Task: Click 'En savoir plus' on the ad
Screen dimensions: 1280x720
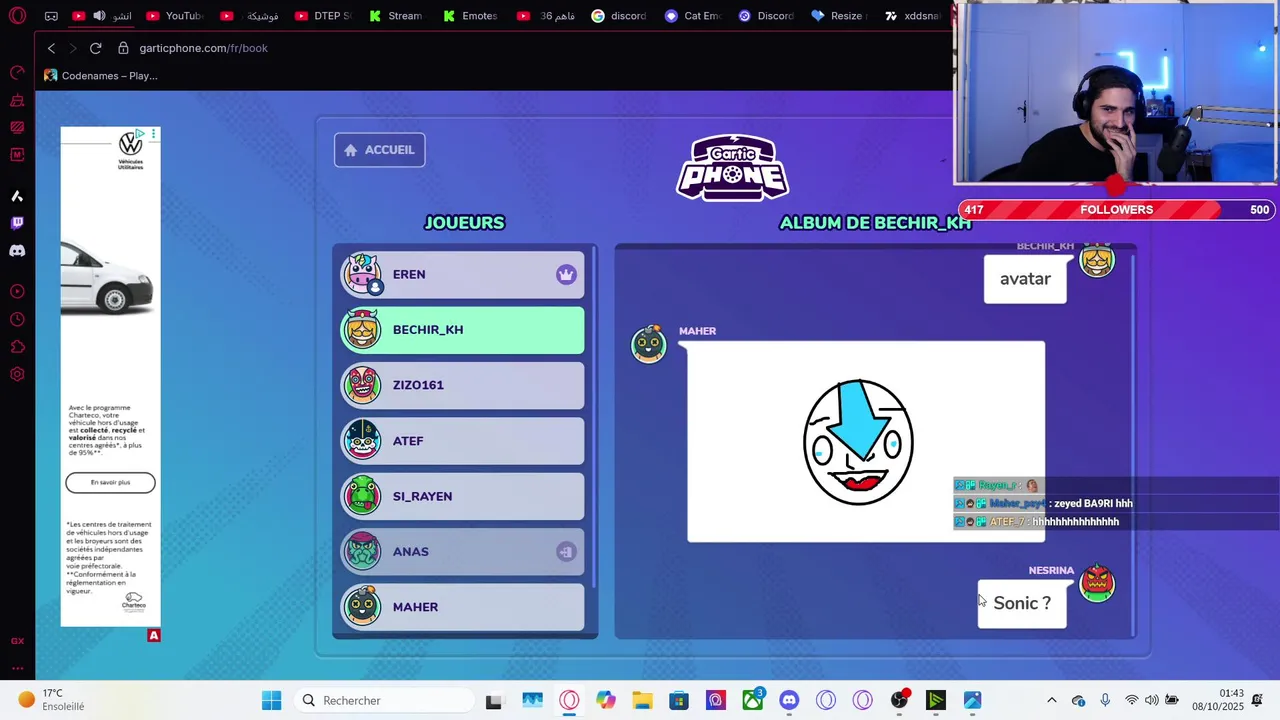Action: [110, 483]
